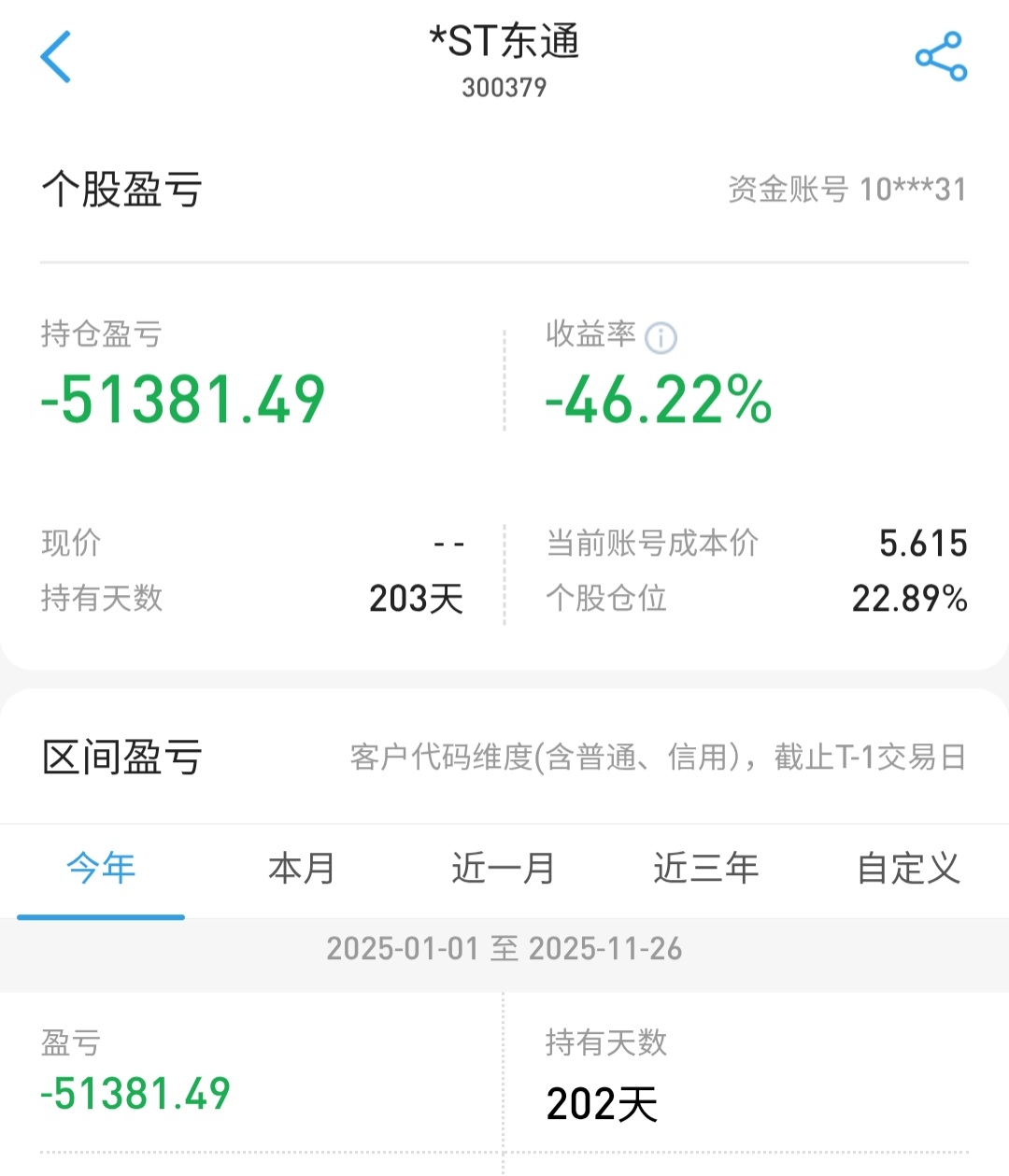The image size is (1009, 1176).
Task: Tap the 持仓盈亏 label
Action: click(102, 333)
